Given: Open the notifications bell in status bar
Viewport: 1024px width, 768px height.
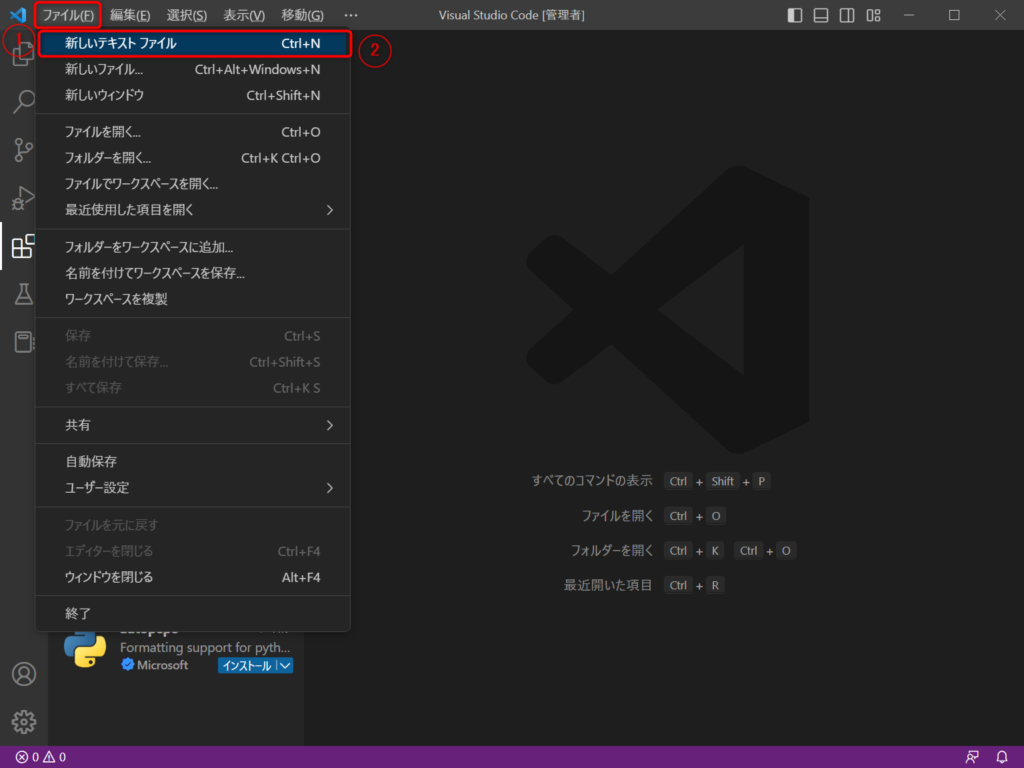Looking at the screenshot, I should [1002, 757].
